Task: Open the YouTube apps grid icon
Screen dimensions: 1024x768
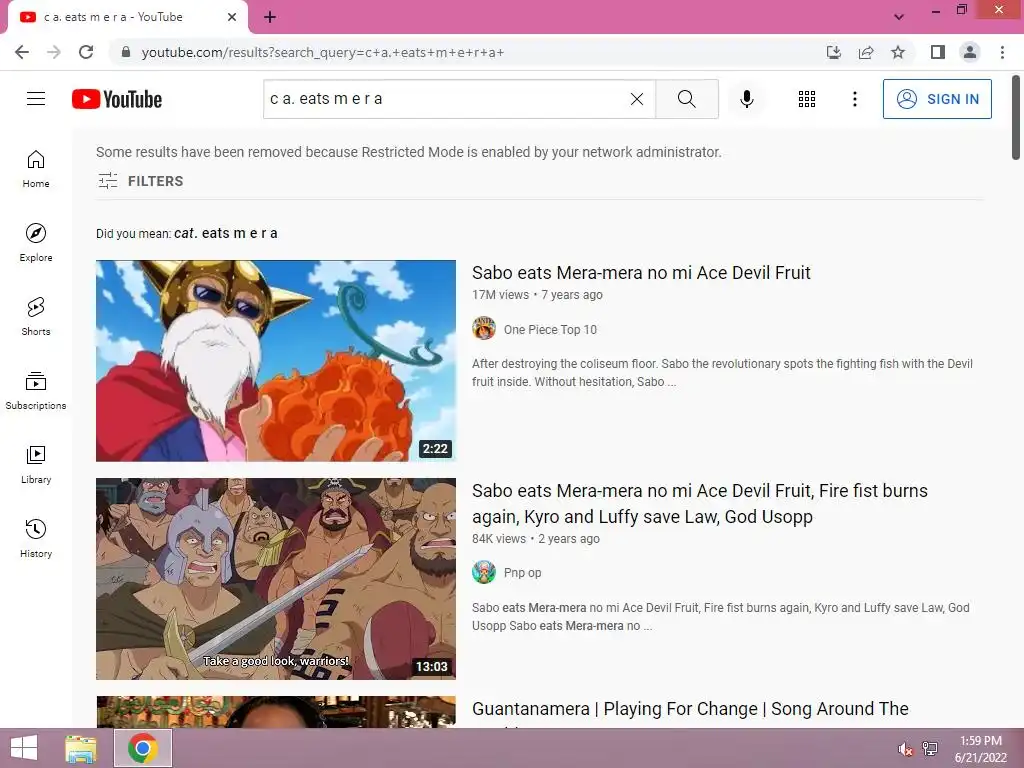Action: 807,99
